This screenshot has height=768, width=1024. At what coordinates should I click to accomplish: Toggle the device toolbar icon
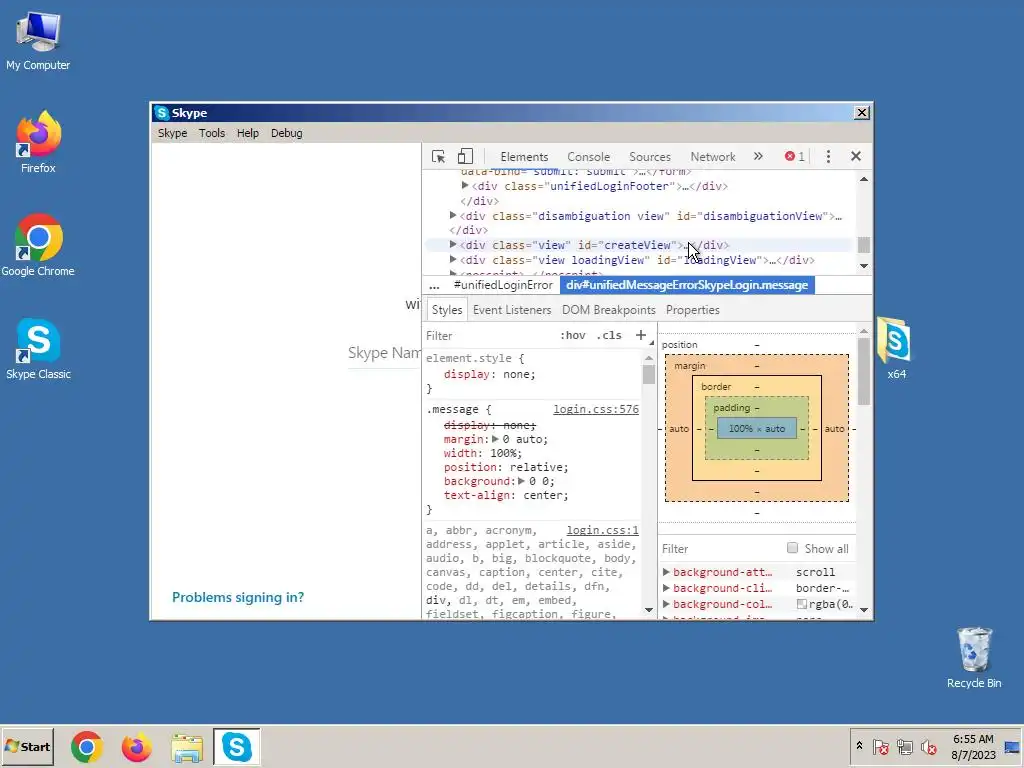click(465, 157)
